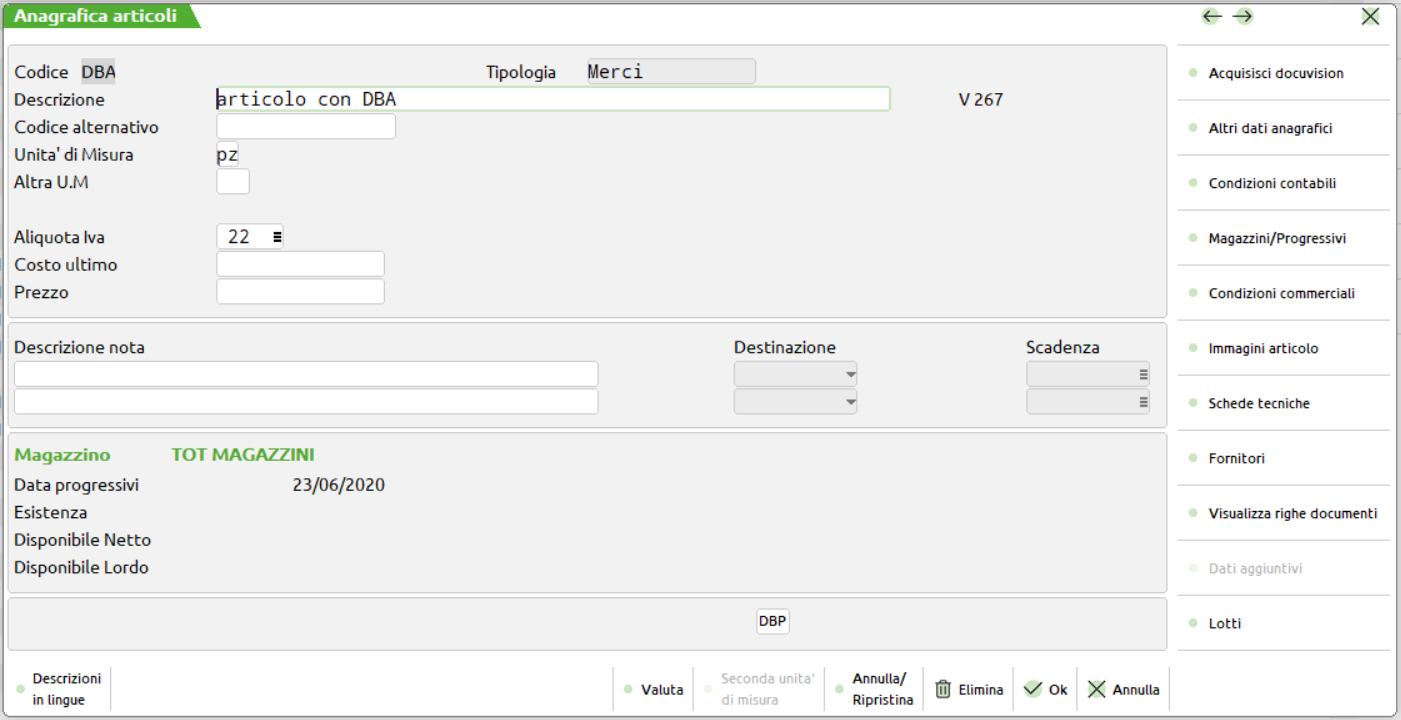Go to next article with right arrow
This screenshot has height=720, width=1401.
1243,16
